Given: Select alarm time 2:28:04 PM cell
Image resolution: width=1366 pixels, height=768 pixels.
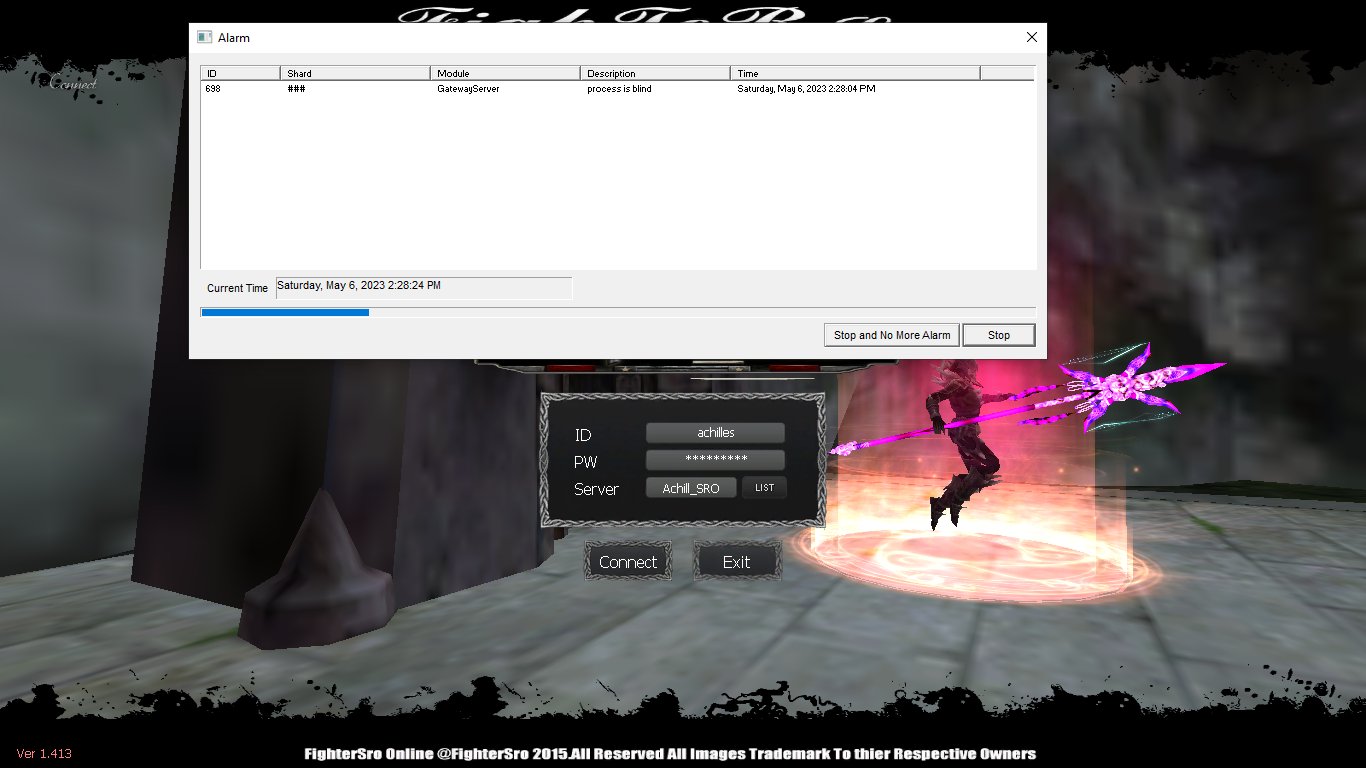Looking at the screenshot, I should coord(806,89).
